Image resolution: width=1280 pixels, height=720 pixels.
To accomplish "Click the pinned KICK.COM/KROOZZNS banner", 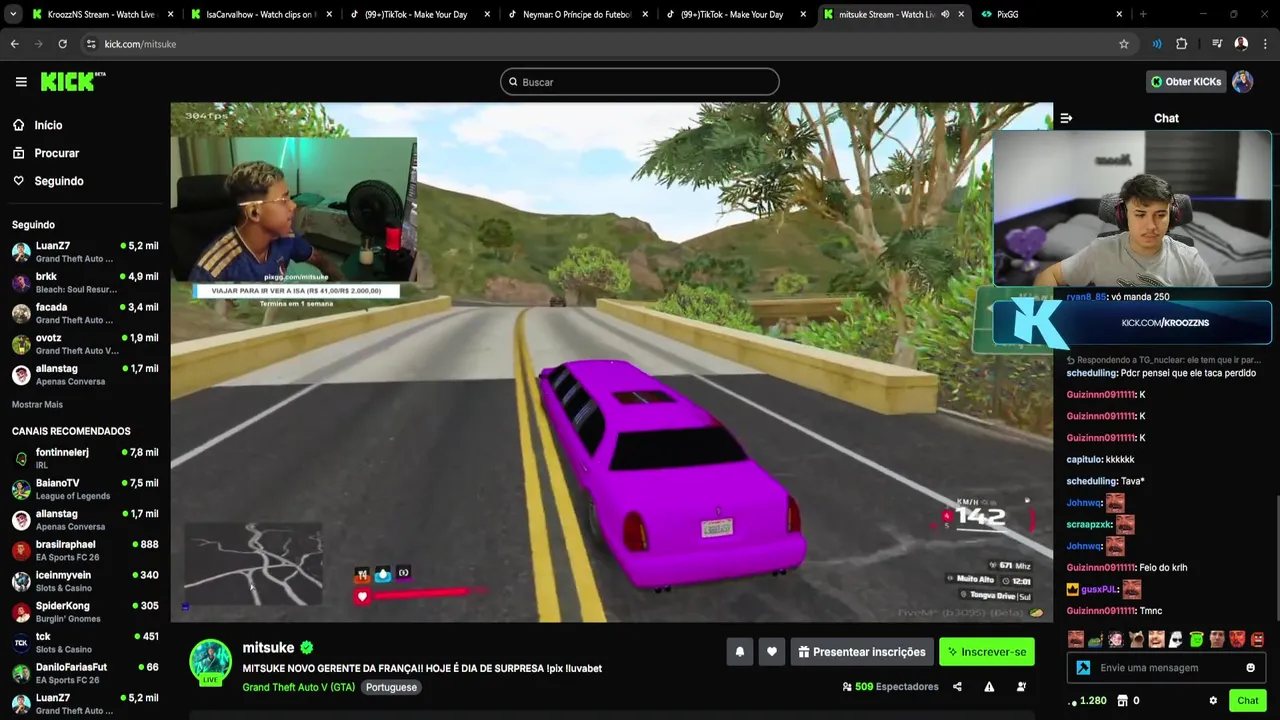I will click(1131, 322).
